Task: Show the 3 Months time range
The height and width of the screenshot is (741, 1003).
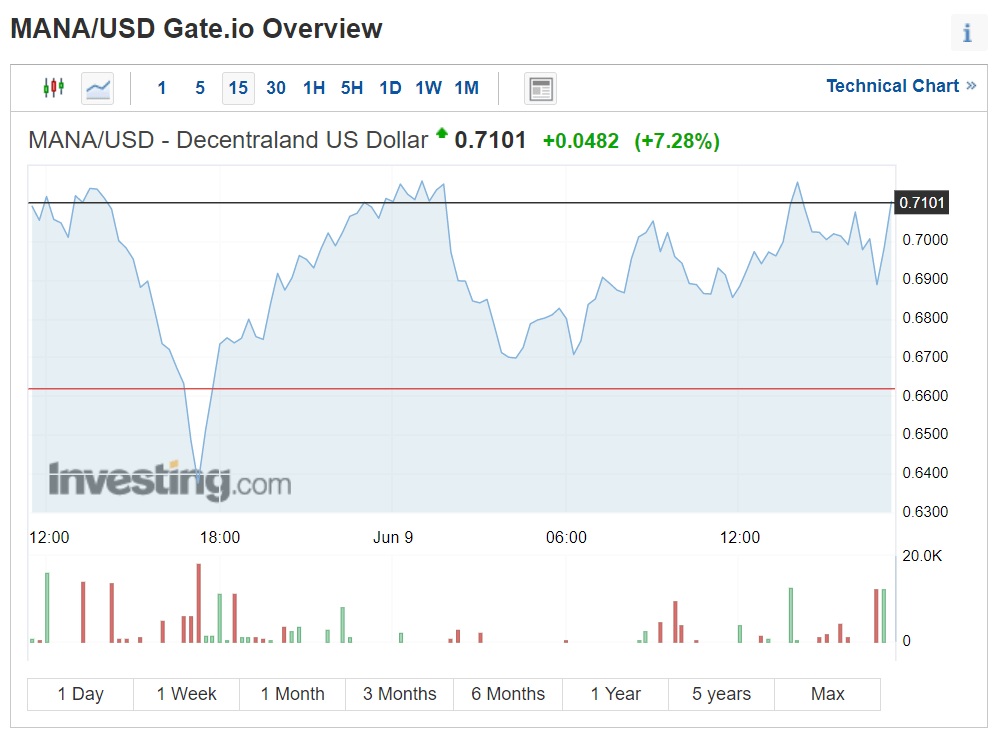Action: click(399, 694)
